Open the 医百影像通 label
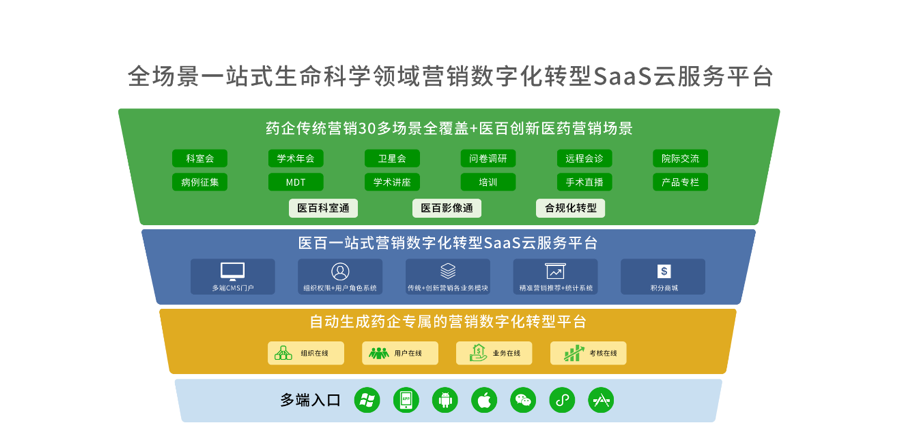This screenshot has width=899, height=447. [x=447, y=208]
